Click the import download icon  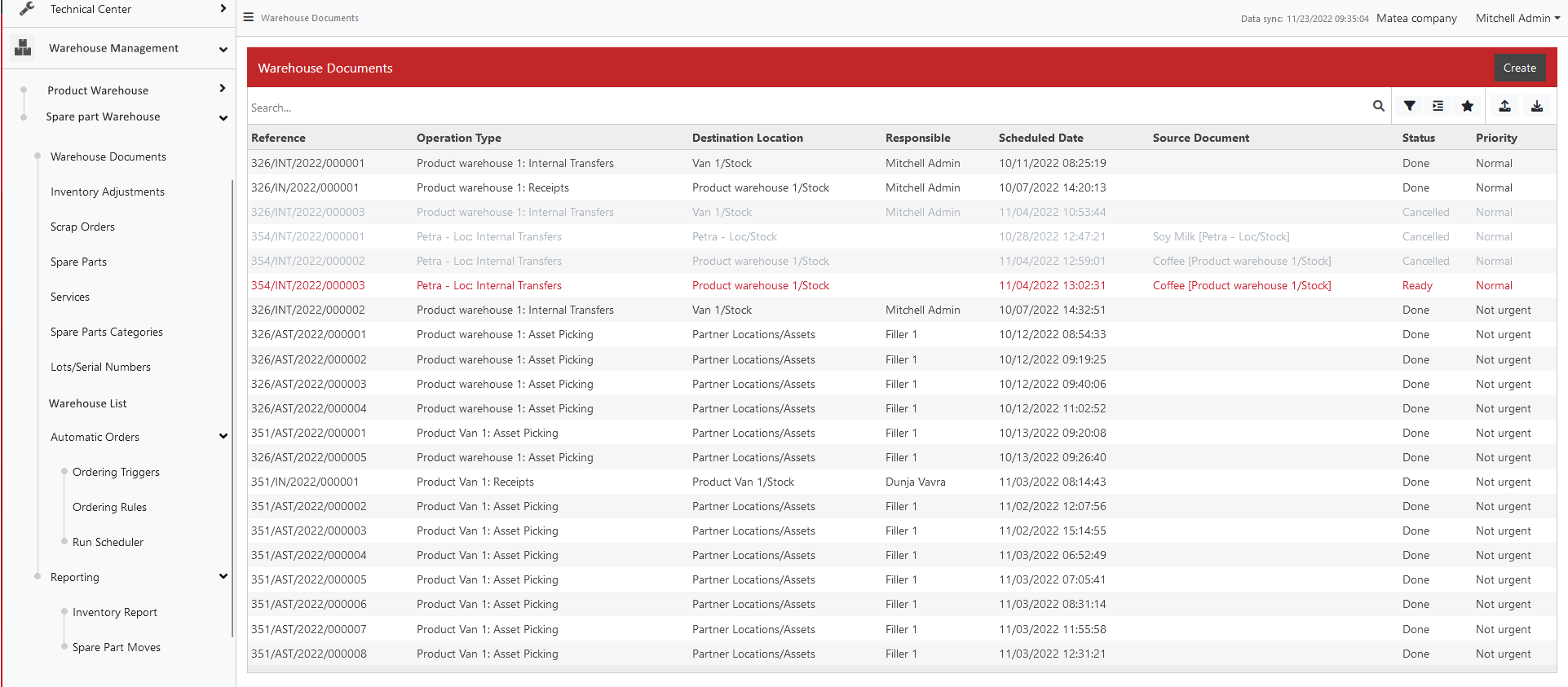coord(1536,106)
